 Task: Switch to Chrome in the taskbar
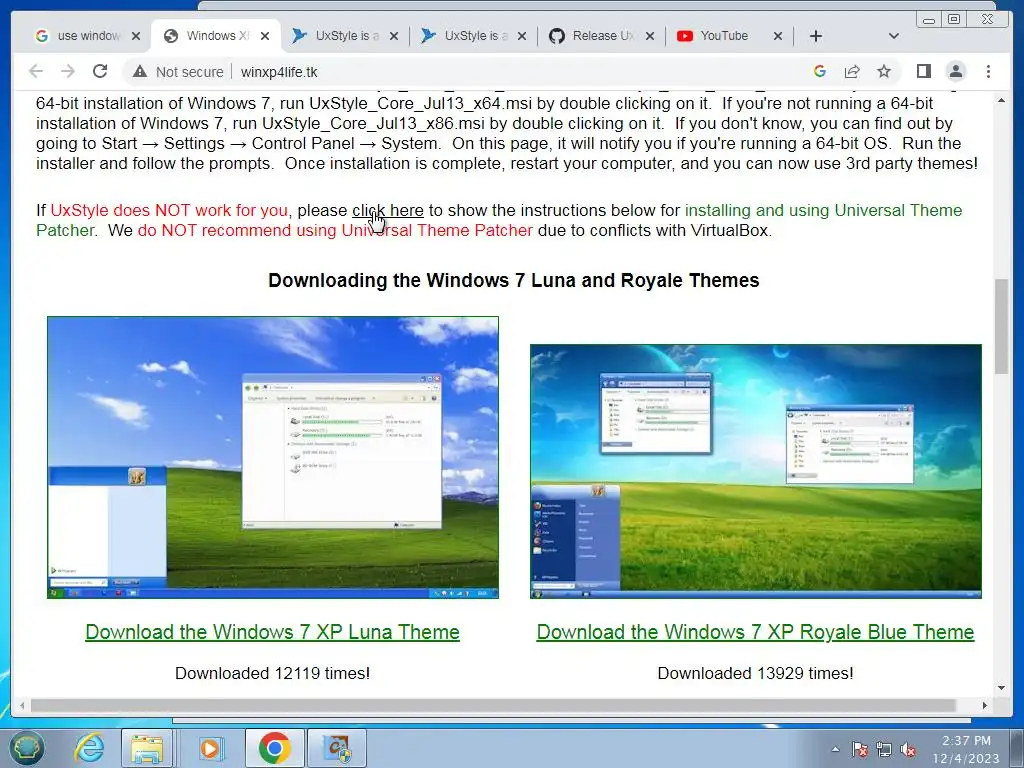(x=274, y=748)
